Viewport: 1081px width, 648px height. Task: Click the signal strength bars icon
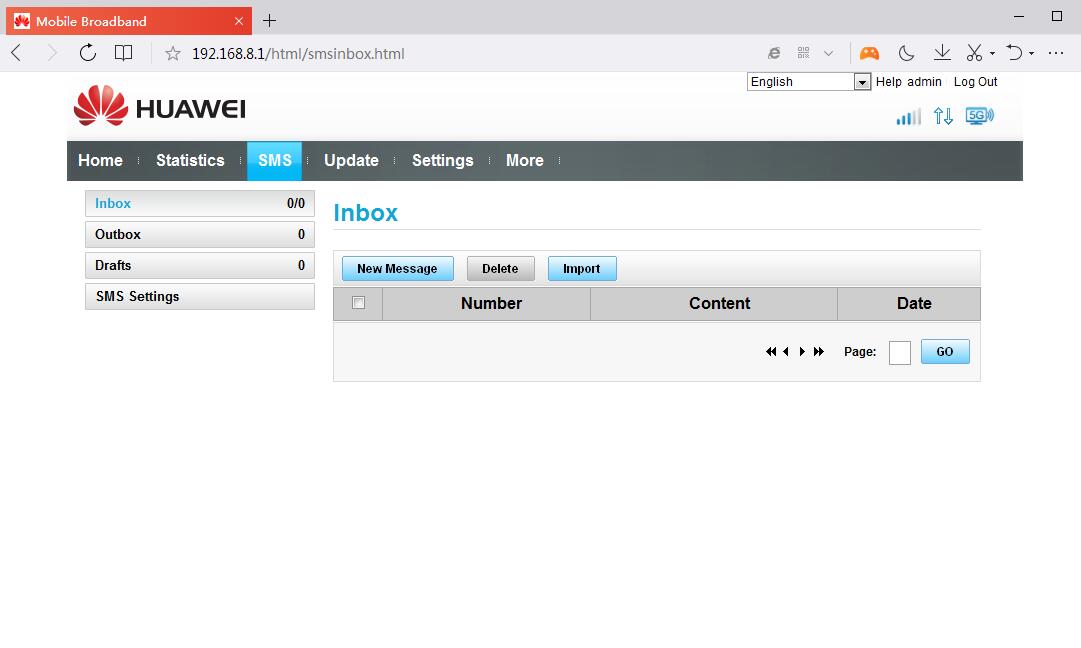point(908,117)
